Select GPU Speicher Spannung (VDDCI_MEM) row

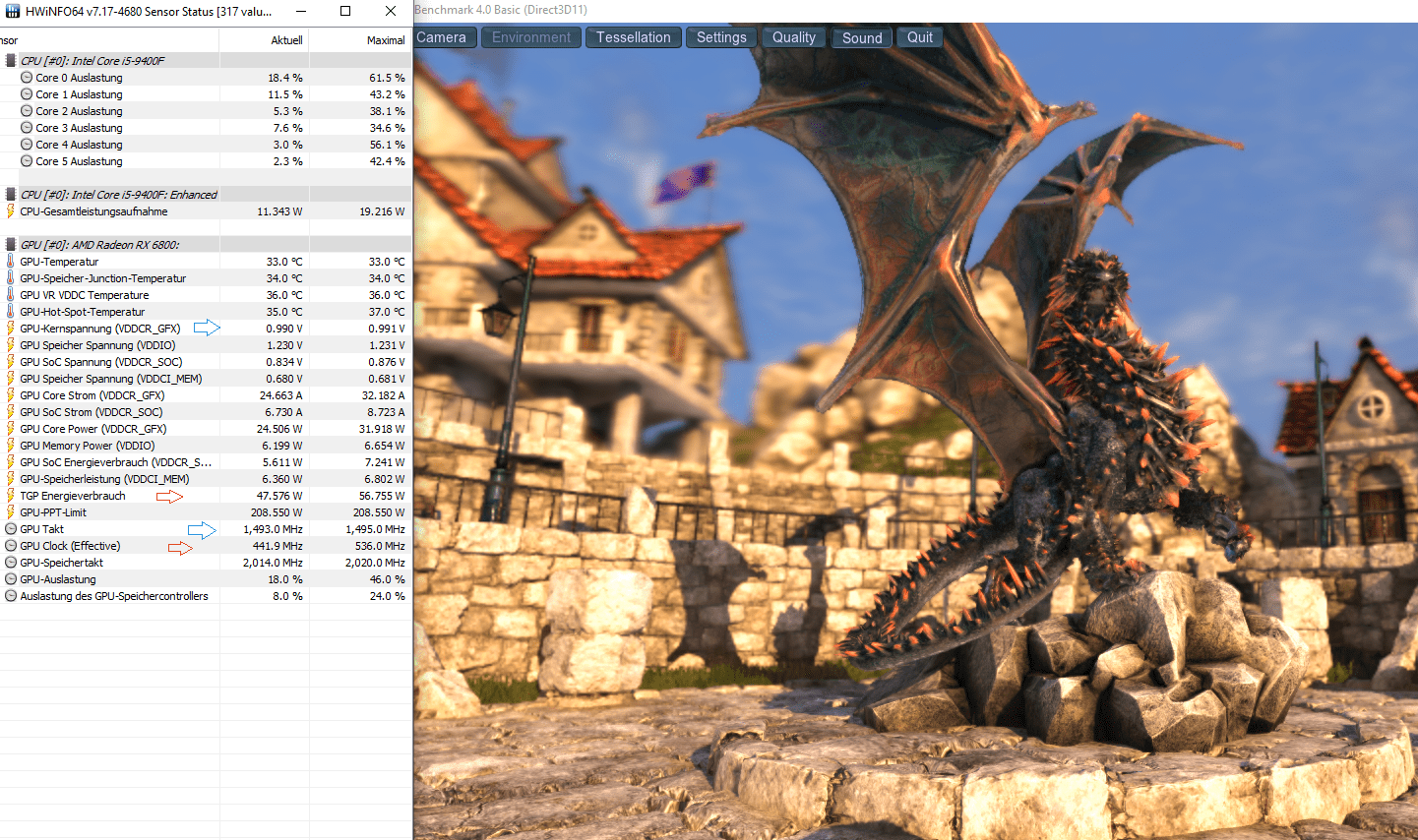pyautogui.click(x=206, y=379)
